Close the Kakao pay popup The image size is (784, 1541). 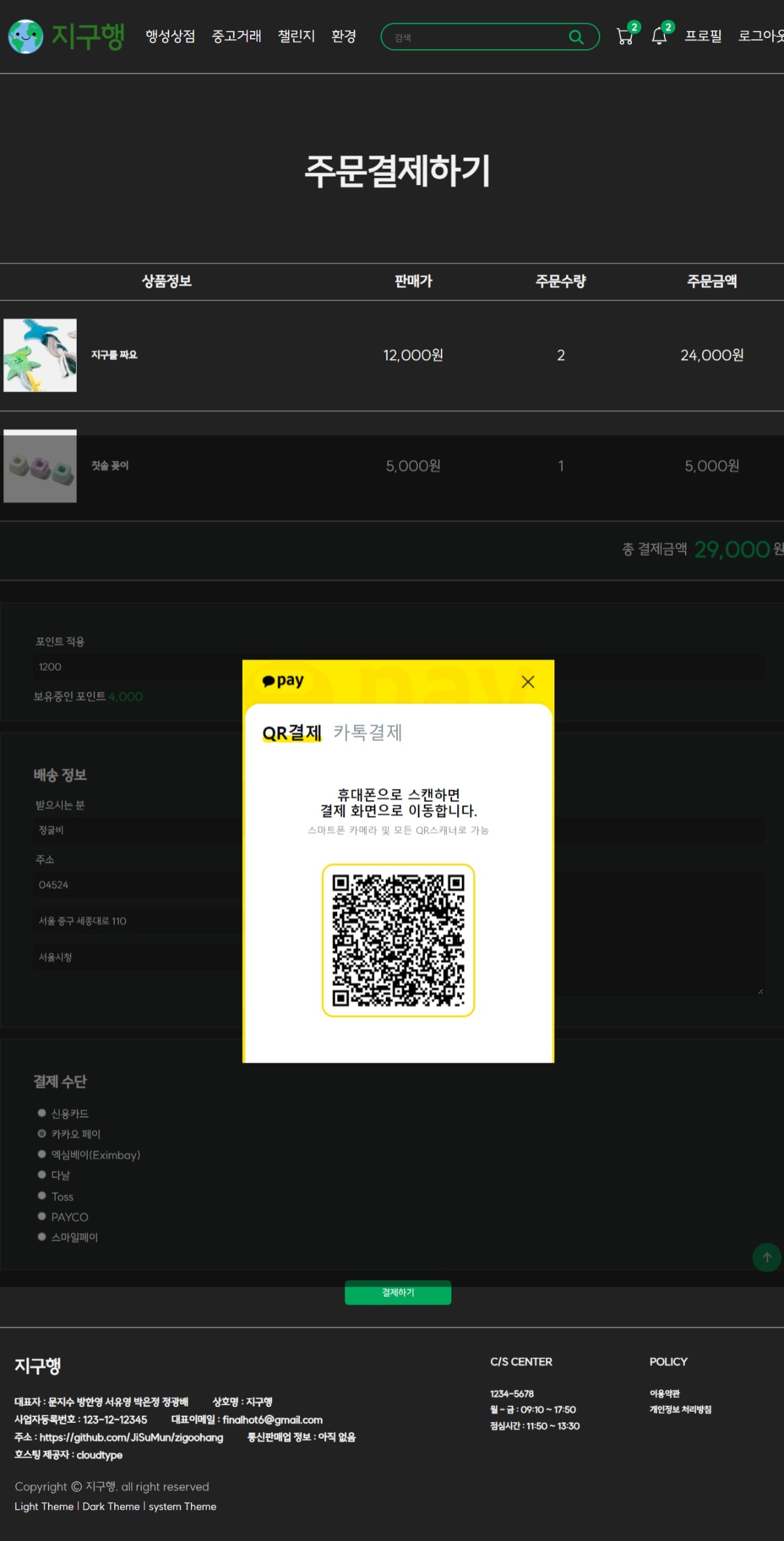[x=528, y=682]
